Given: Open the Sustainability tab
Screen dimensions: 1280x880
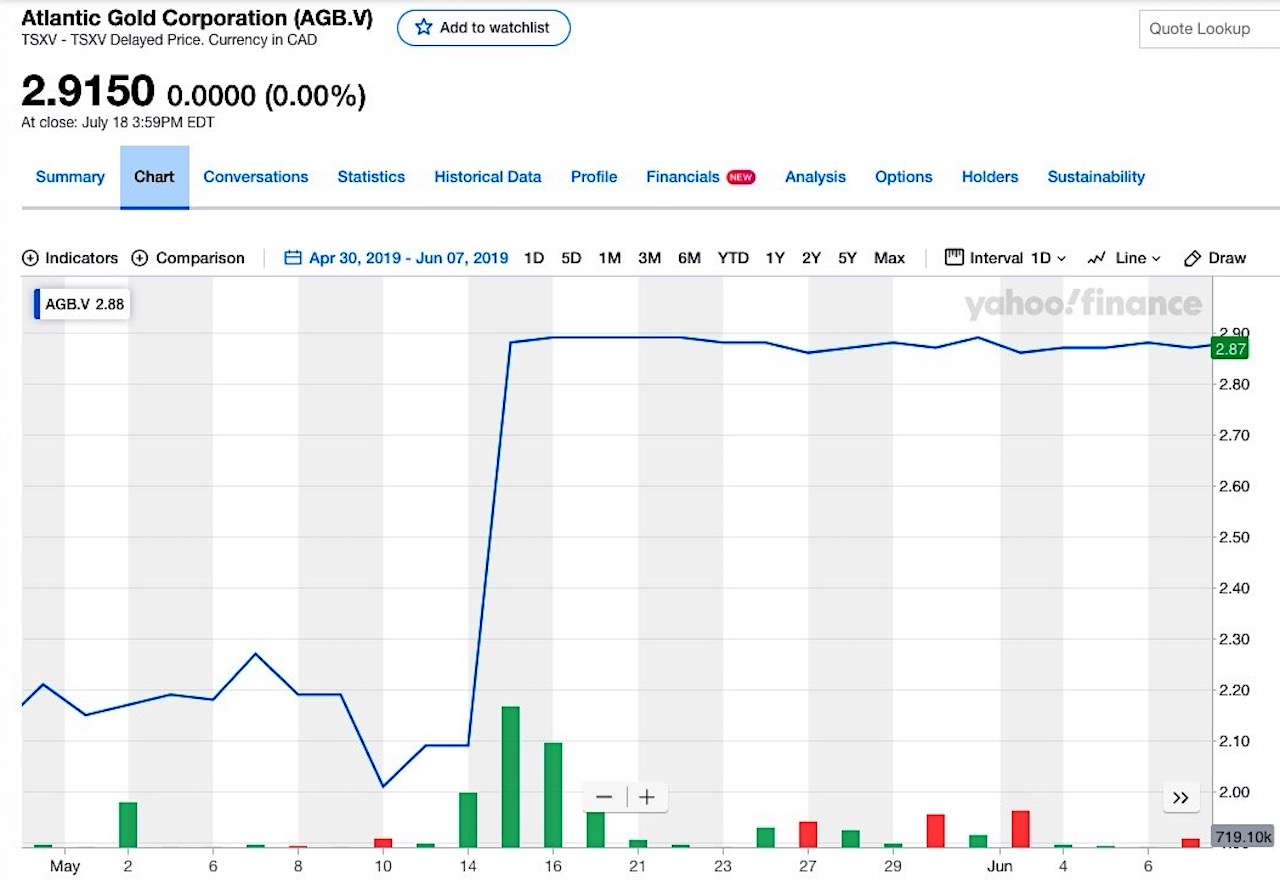Looking at the screenshot, I should click(1096, 177).
